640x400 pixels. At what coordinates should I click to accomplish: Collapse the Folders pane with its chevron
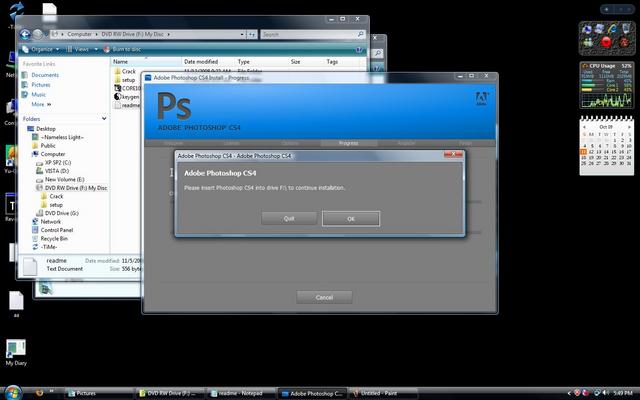click(104, 119)
